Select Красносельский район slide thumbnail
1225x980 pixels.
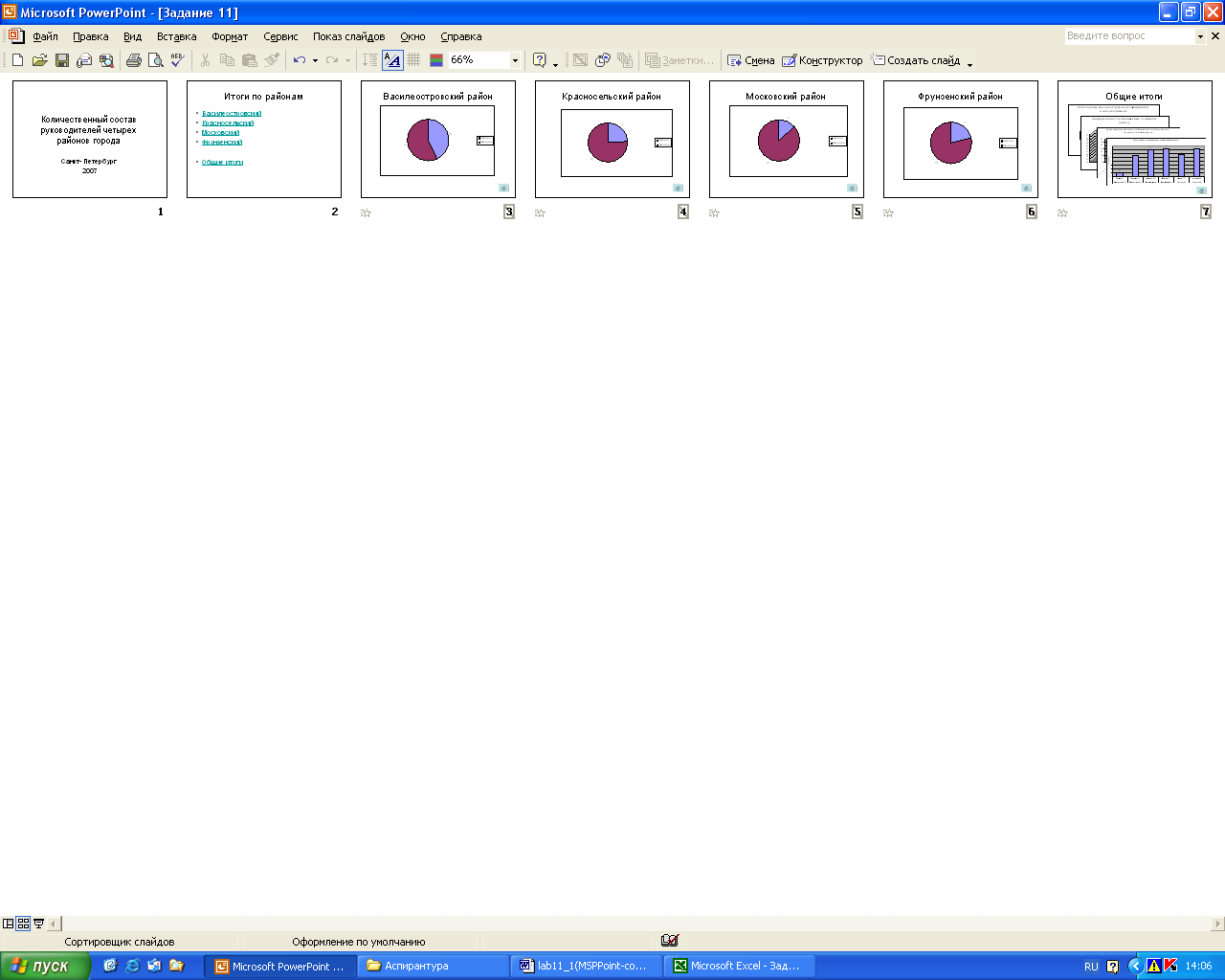coord(612,139)
